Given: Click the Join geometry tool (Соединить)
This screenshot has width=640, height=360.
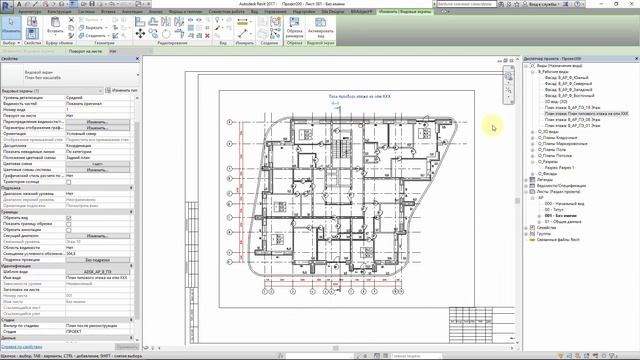Looking at the screenshot, I should (93, 36).
